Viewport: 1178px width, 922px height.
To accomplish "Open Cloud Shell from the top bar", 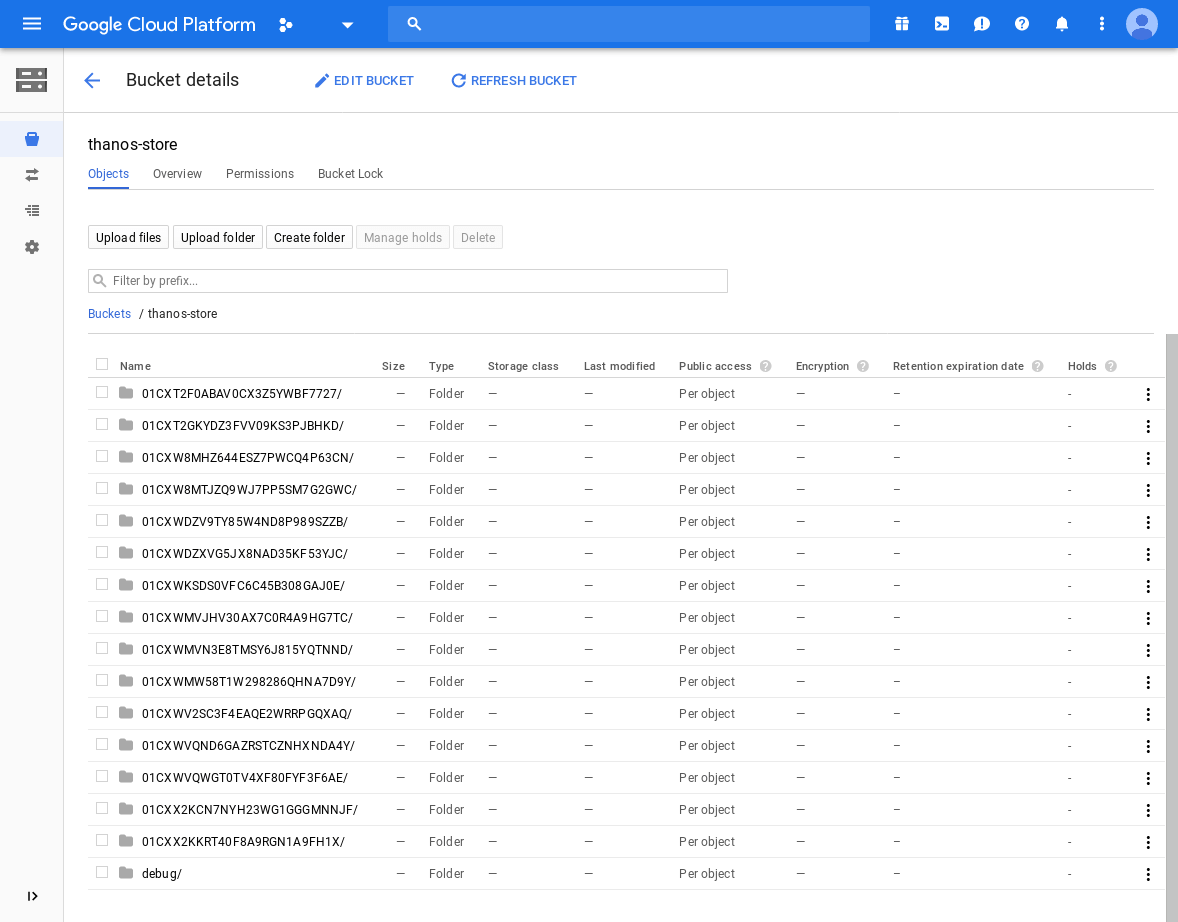I will pyautogui.click(x=942, y=24).
